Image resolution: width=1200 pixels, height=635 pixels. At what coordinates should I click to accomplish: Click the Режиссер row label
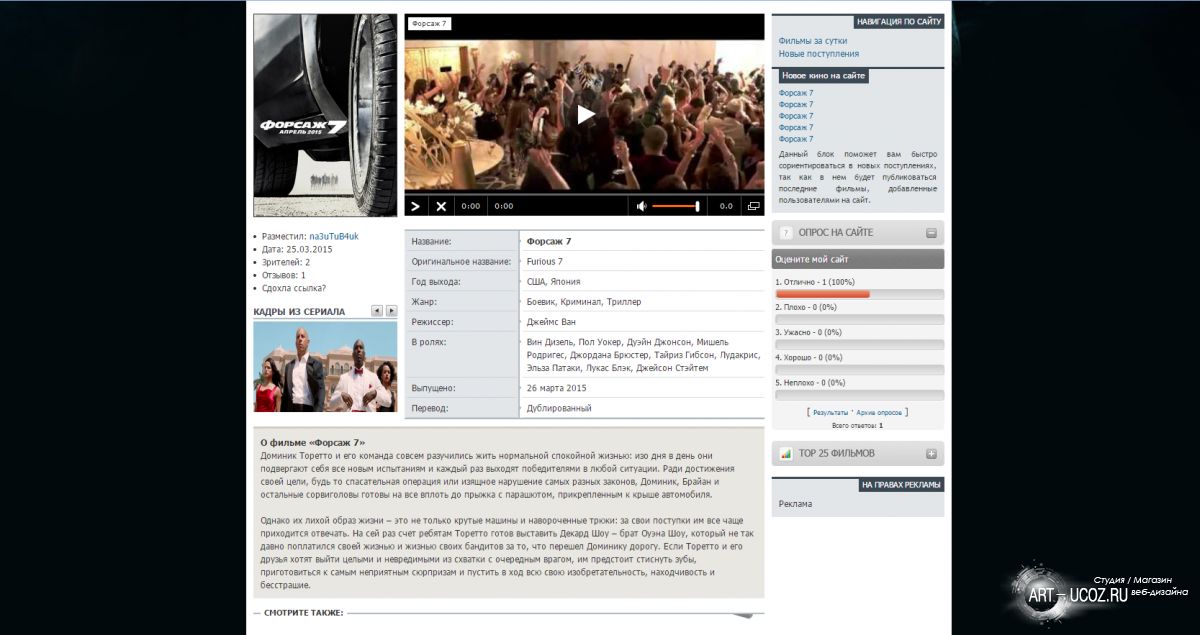click(434, 322)
